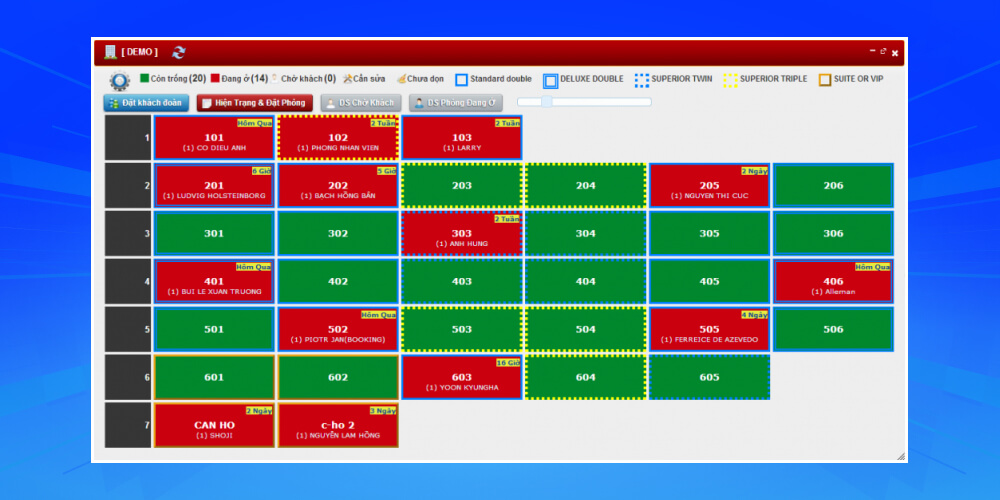1000x500 pixels.
Task: Click the 'SUPERIOR TWIN' dotted blue icon
Action: 642,80
